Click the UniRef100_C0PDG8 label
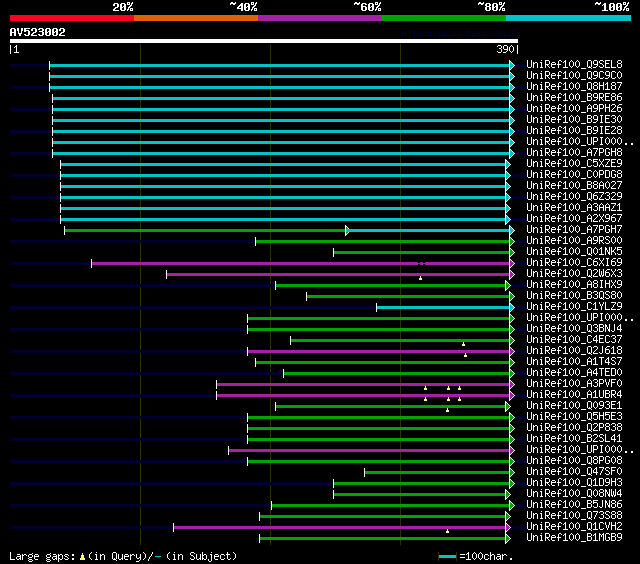Screen dimensions: 640x564 point(574,175)
